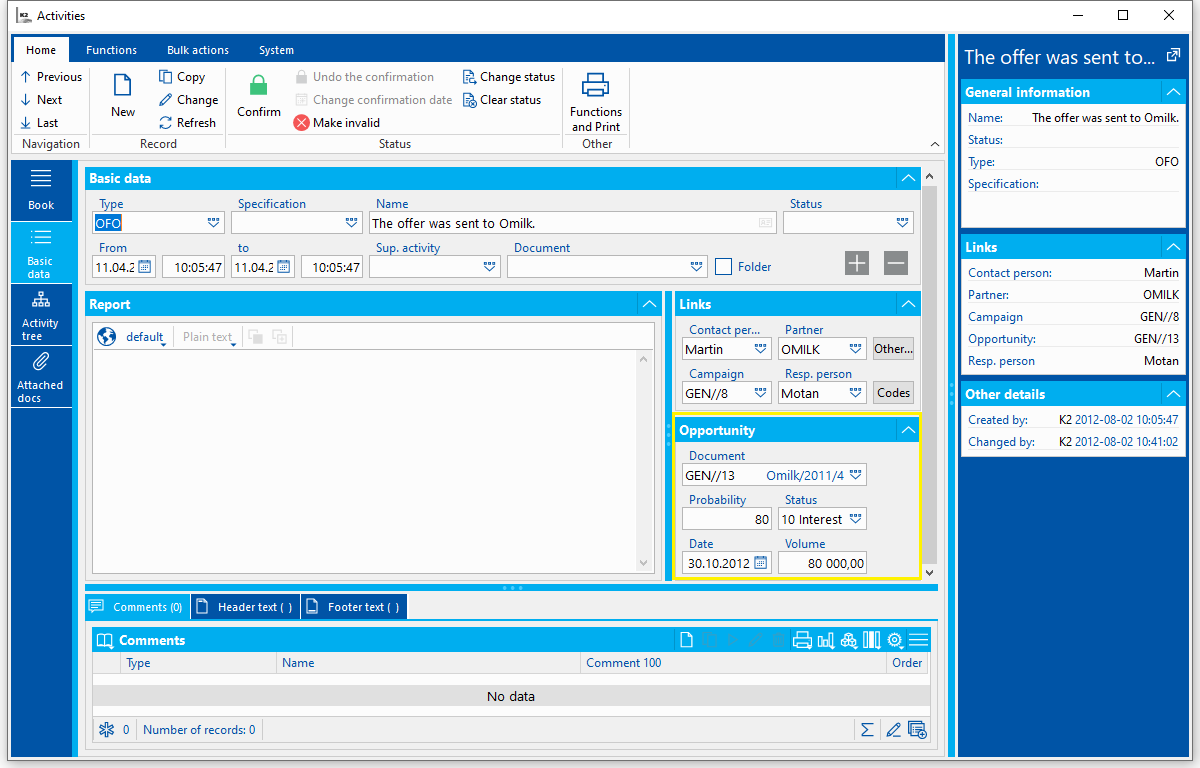Click the Other... button in Links
Image resolution: width=1200 pixels, height=768 pixels.
[894, 349]
